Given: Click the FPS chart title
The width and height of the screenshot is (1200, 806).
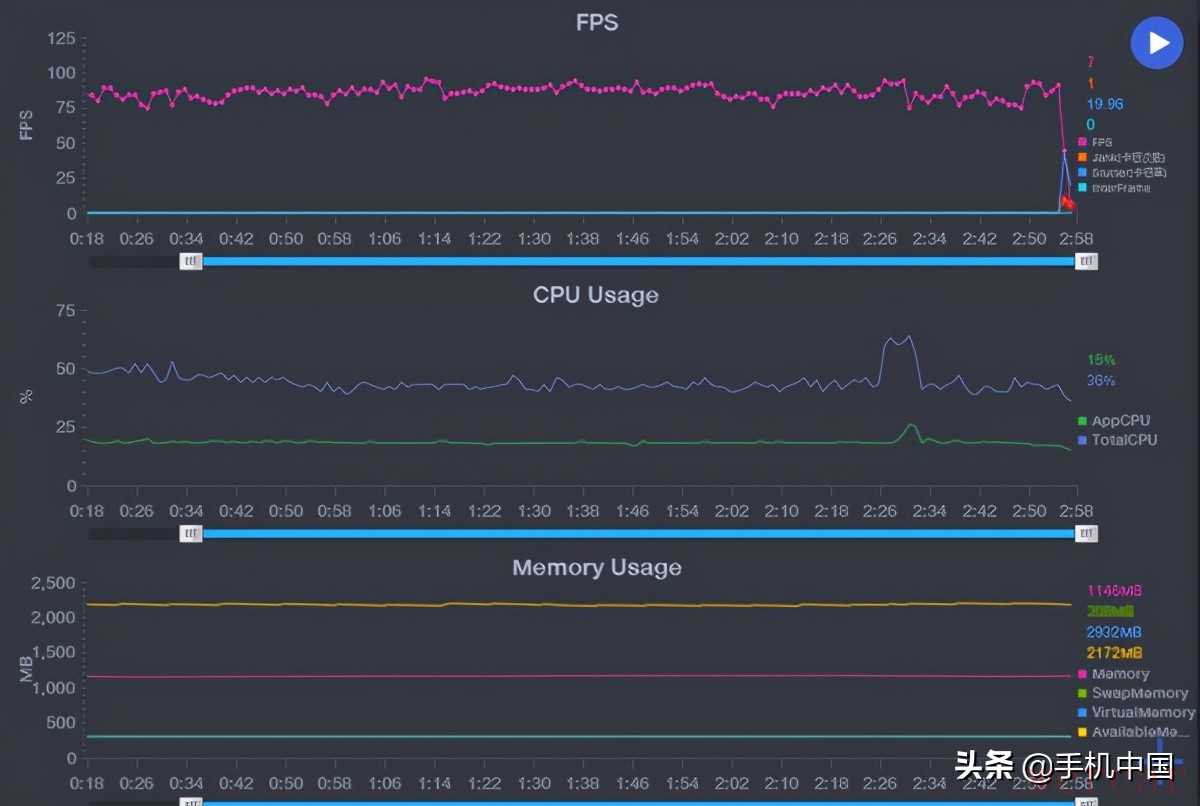Looking at the screenshot, I should (597, 22).
